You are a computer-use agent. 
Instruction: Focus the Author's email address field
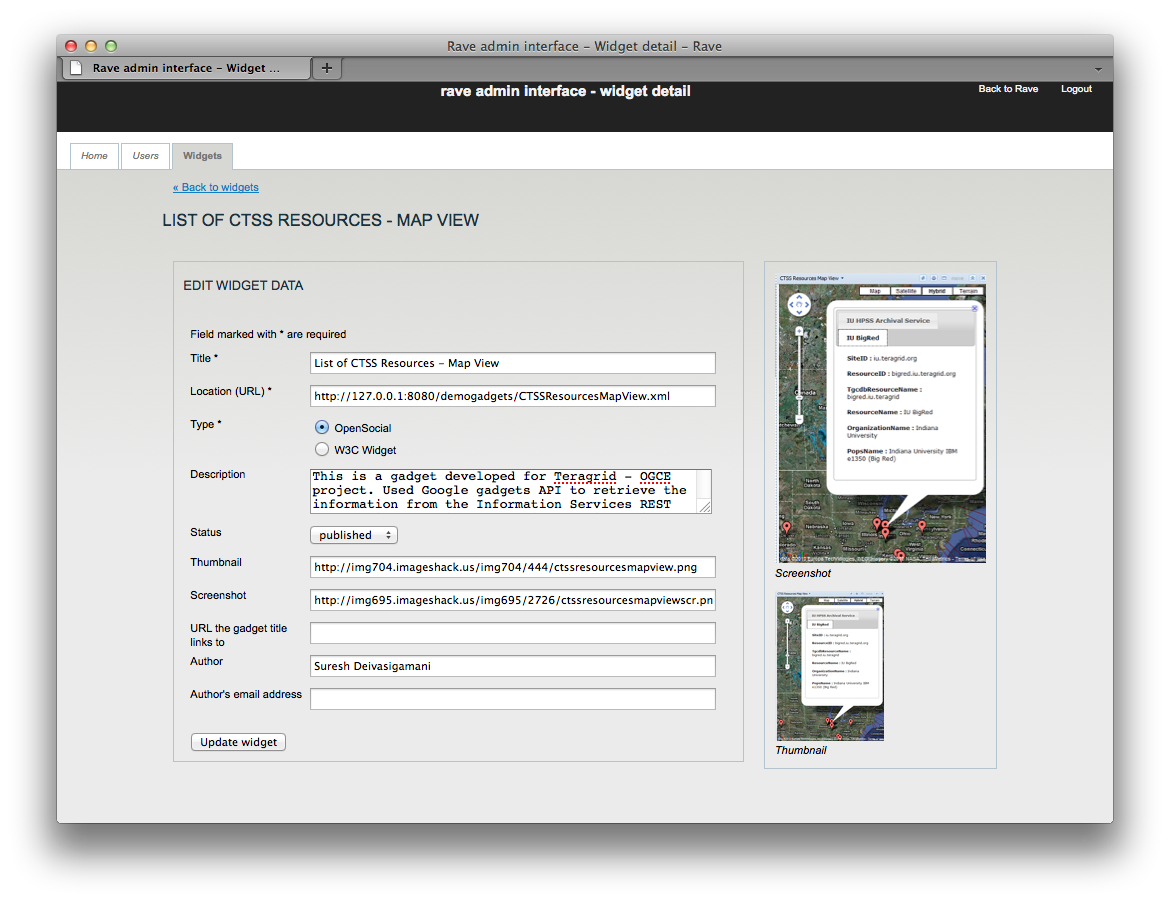tap(512, 699)
